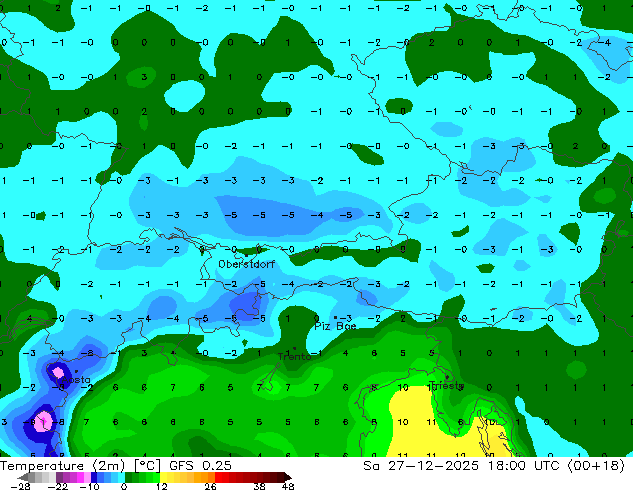Click the GFS 0.25 model label
This screenshot has width=634, height=490.
[x=201, y=466]
